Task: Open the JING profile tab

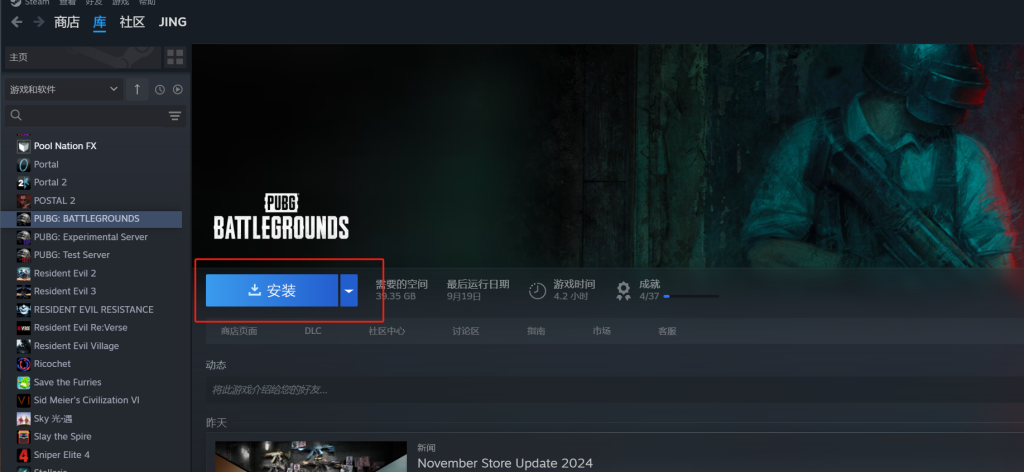Action: coord(172,22)
